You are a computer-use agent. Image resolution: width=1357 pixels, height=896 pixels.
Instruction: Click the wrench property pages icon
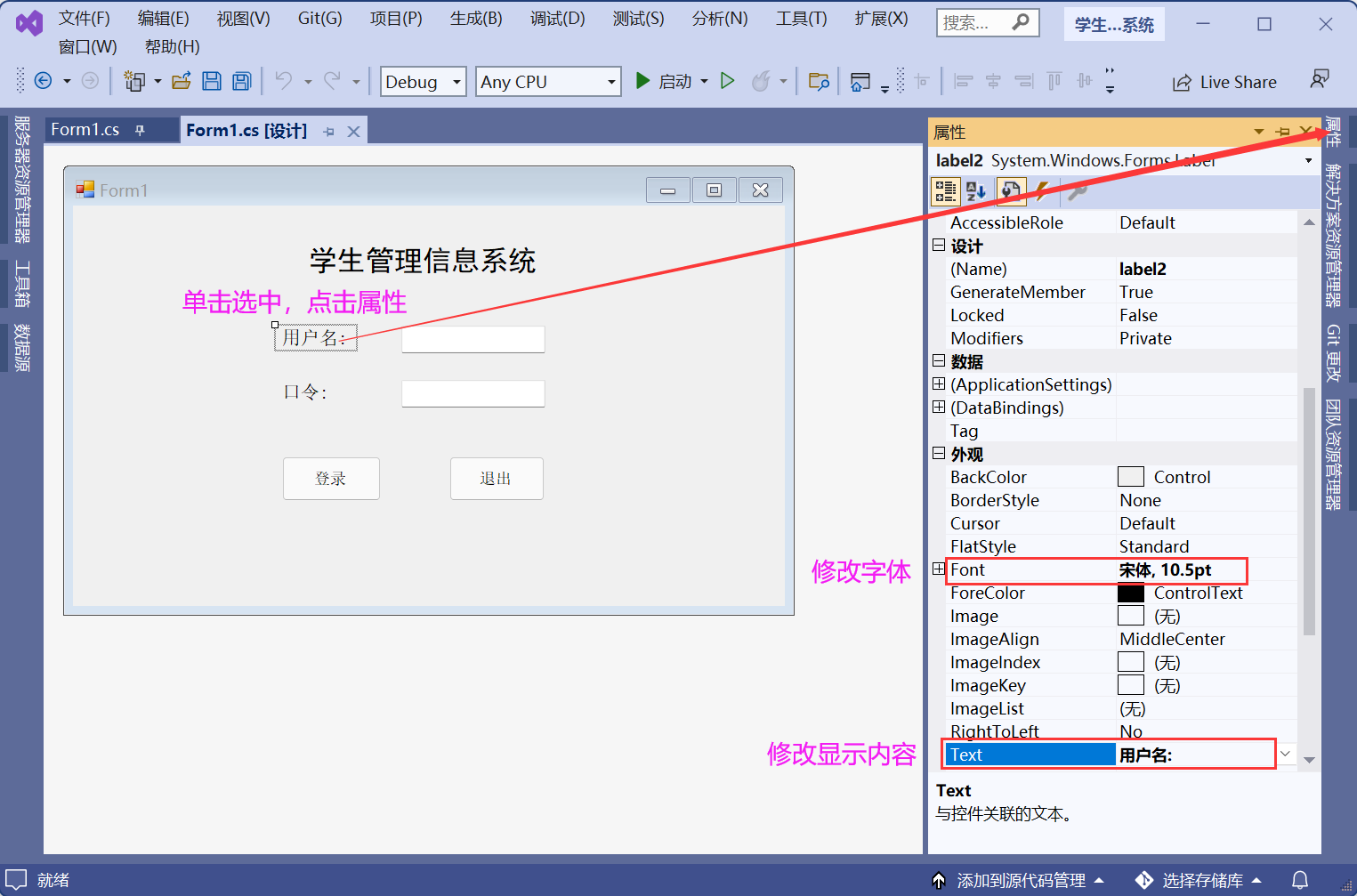1077,190
